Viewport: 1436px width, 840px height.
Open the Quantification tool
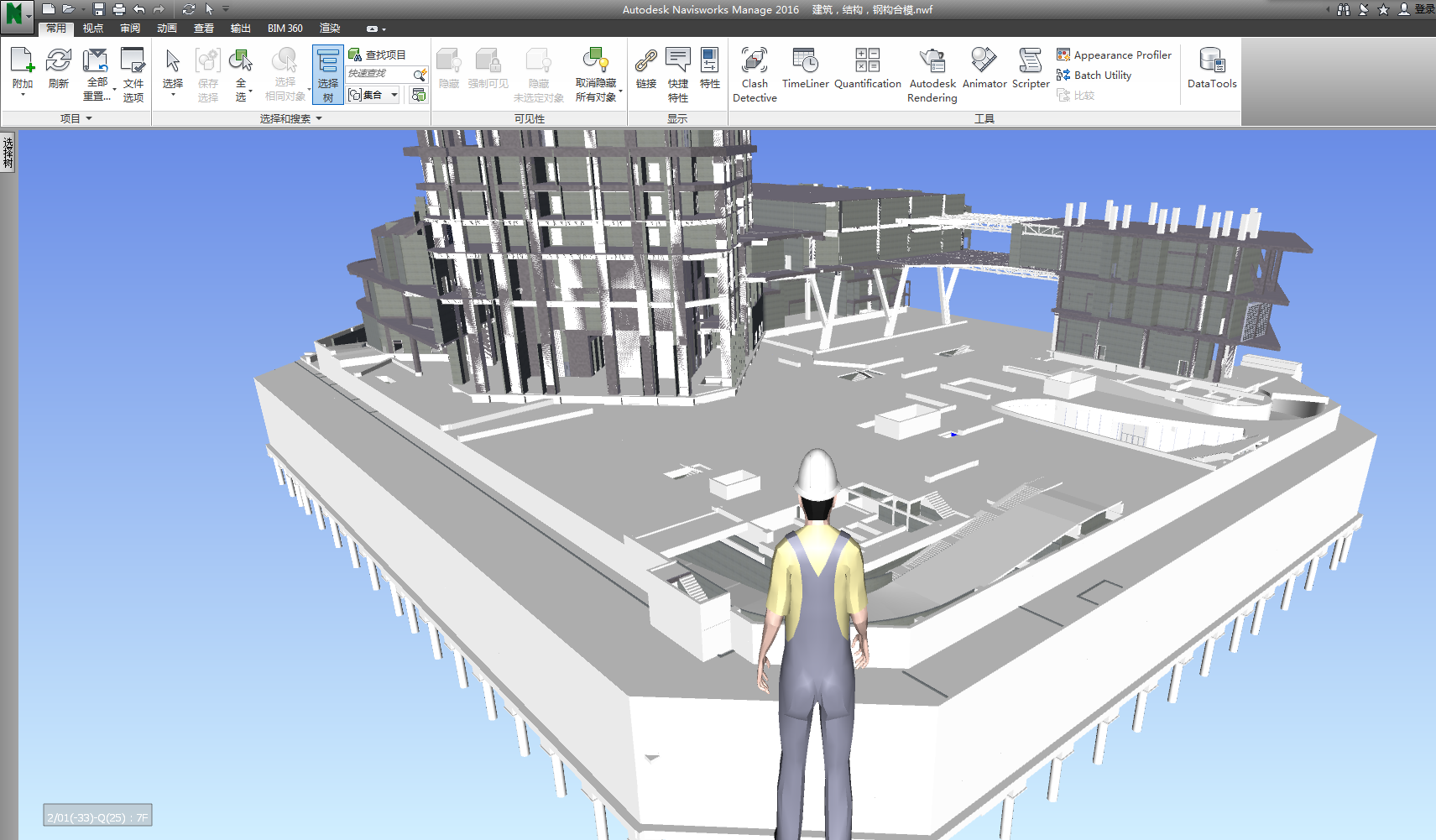(x=868, y=67)
